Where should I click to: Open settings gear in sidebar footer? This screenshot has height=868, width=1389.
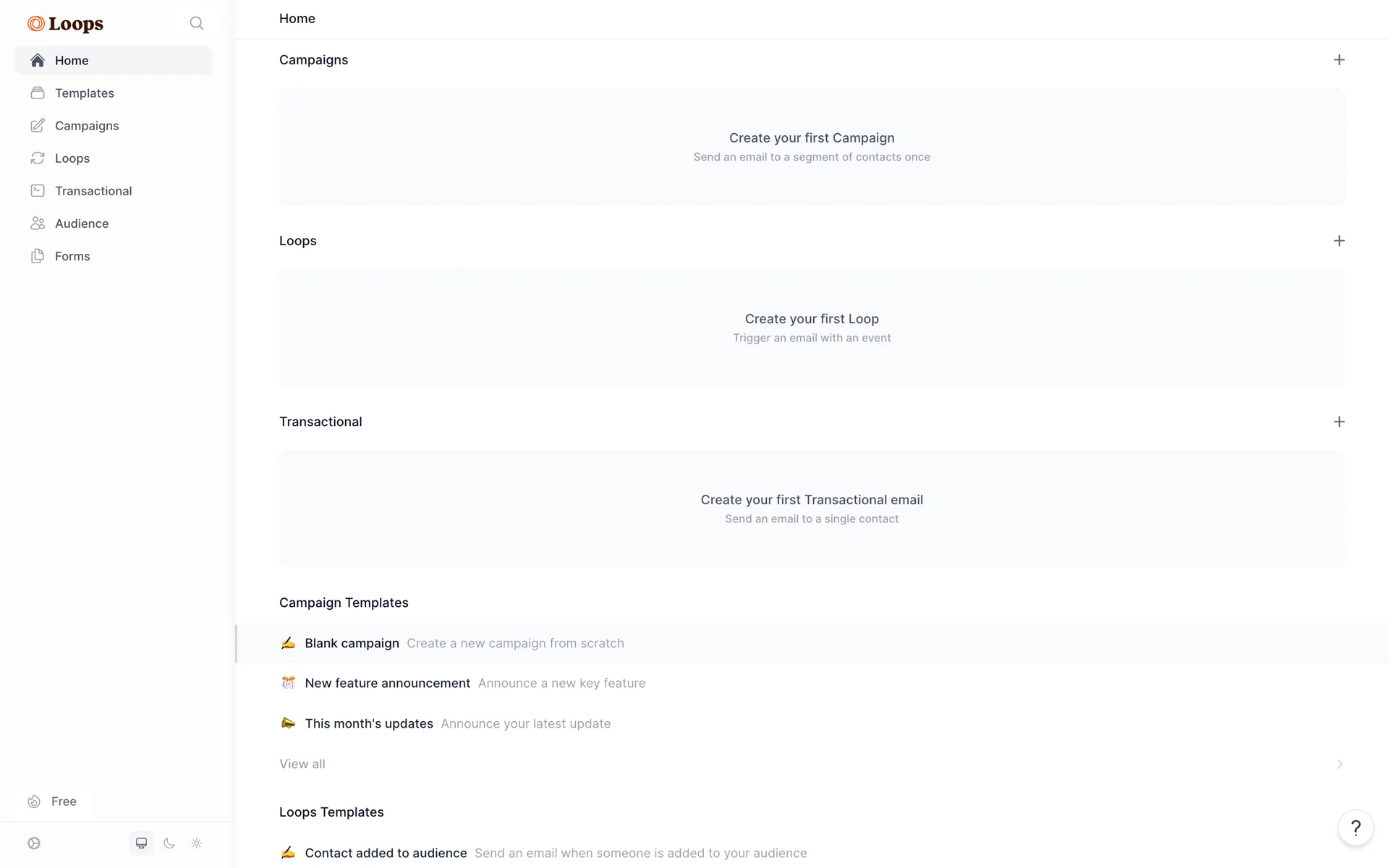34,843
